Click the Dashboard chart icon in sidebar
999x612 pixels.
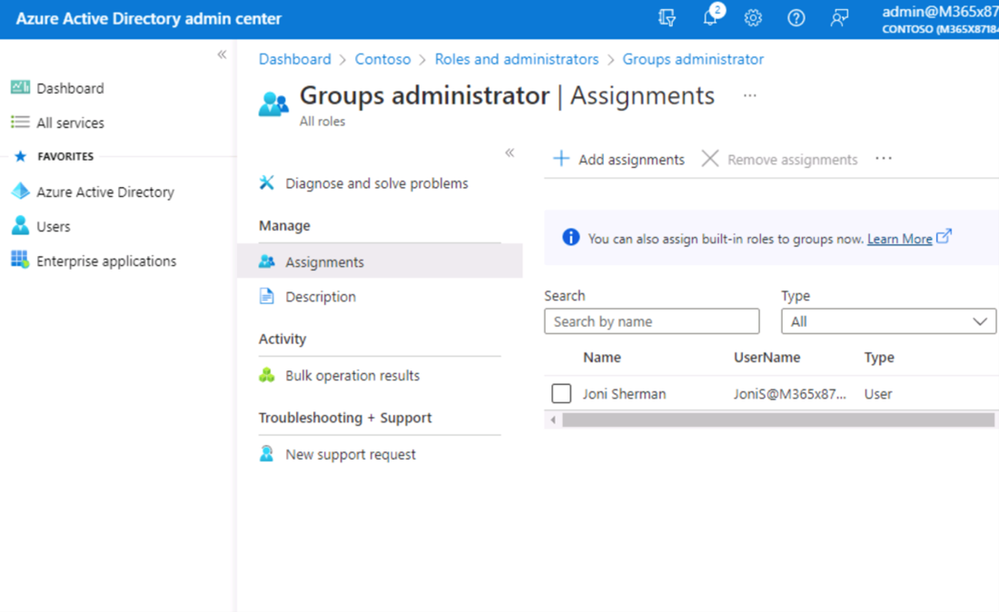coord(20,87)
